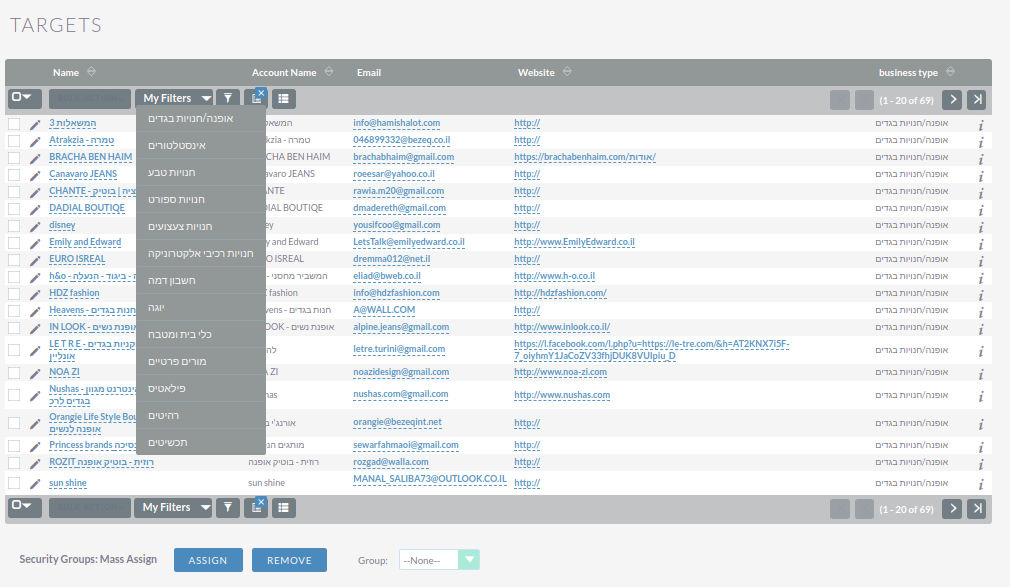Open website http://www.nushas.com
1010x587 pixels.
tap(562, 395)
